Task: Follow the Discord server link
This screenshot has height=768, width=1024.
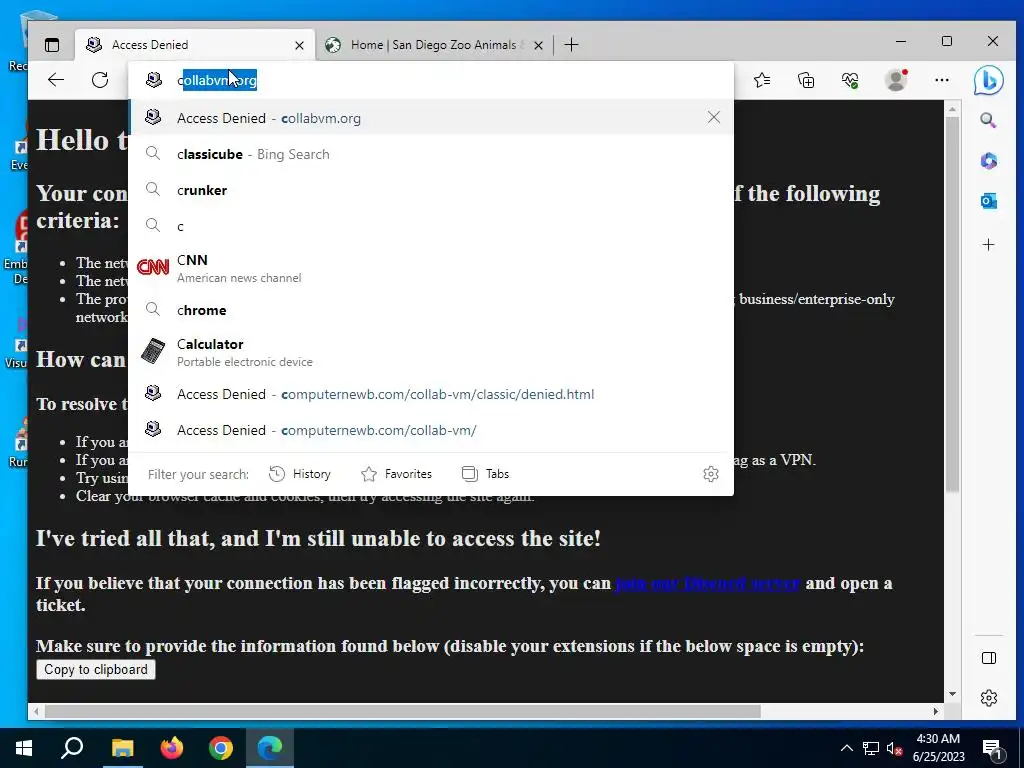Action: [x=707, y=583]
